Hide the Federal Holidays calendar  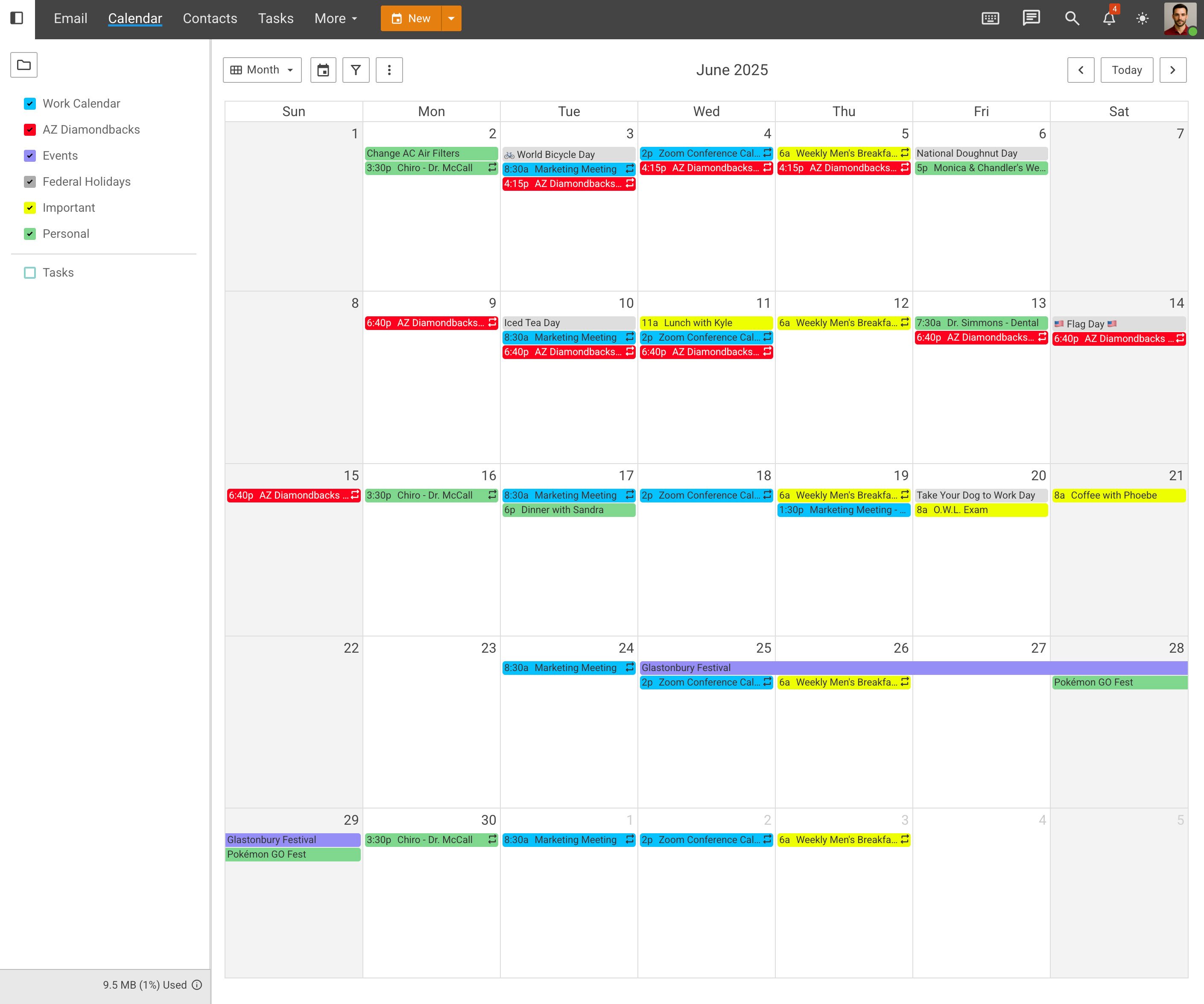pos(30,182)
